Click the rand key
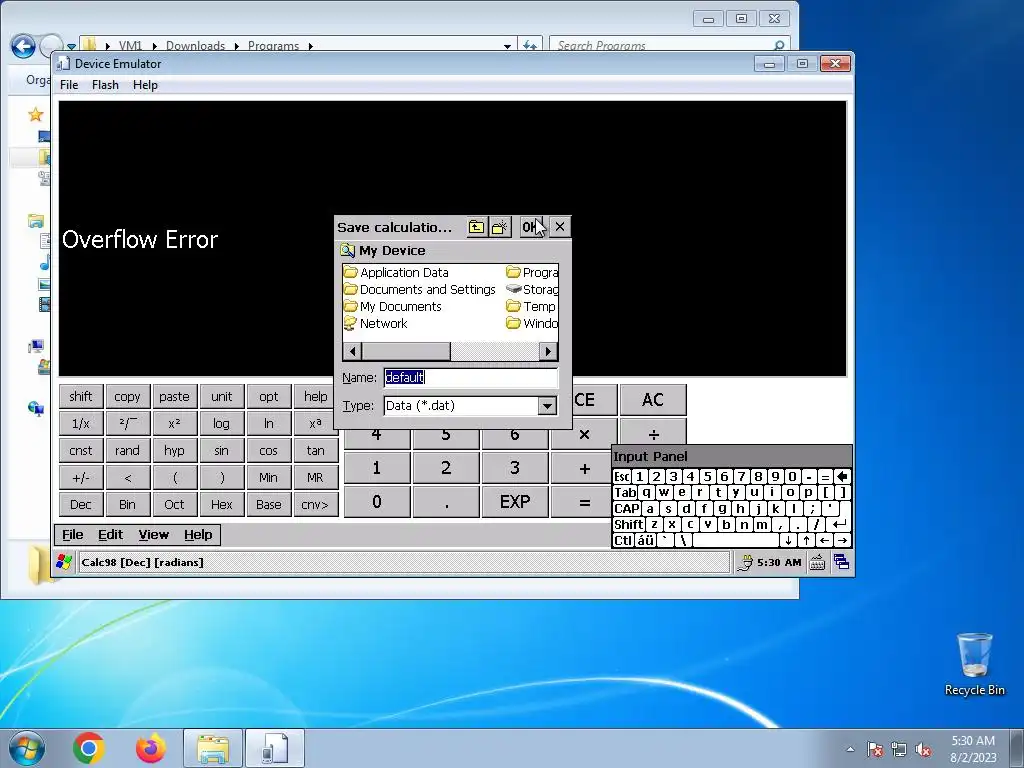Screen dimensions: 1024x768 coord(127,451)
